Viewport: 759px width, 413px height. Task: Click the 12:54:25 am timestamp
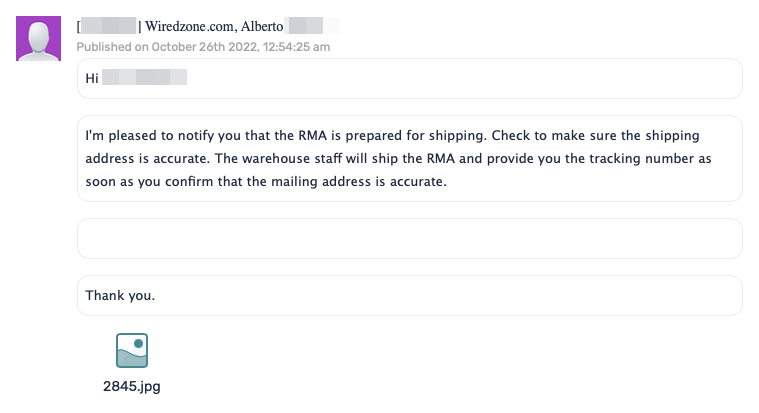tap(297, 47)
